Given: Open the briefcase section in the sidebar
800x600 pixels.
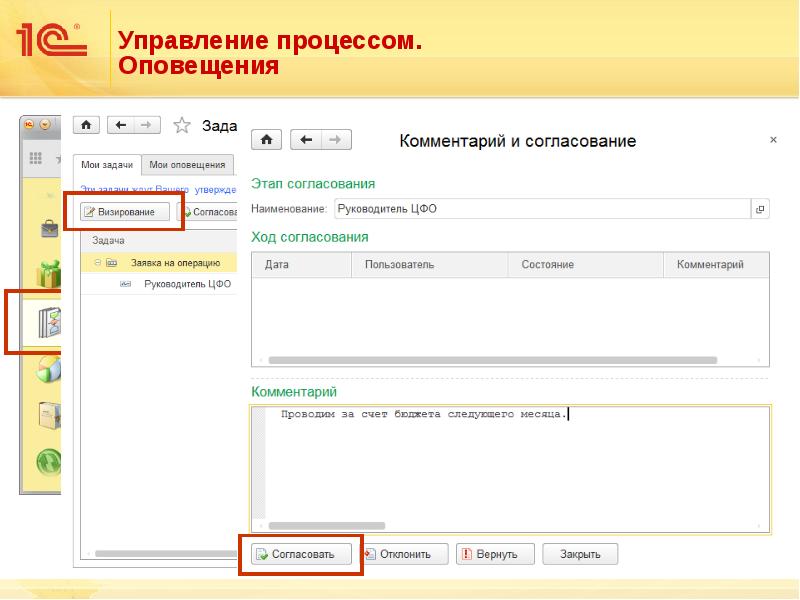Looking at the screenshot, I should [x=49, y=229].
